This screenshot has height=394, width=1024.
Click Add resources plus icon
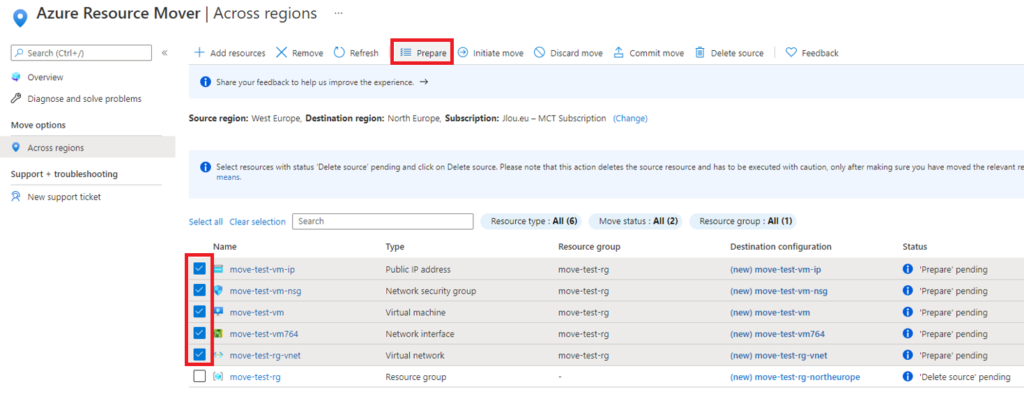pos(200,53)
